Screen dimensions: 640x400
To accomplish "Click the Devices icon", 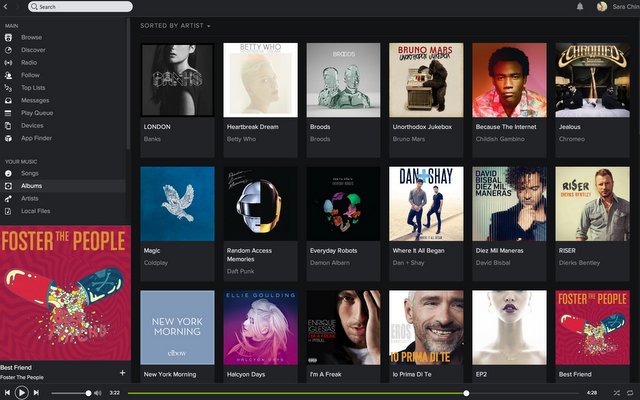I will pos(8,126).
